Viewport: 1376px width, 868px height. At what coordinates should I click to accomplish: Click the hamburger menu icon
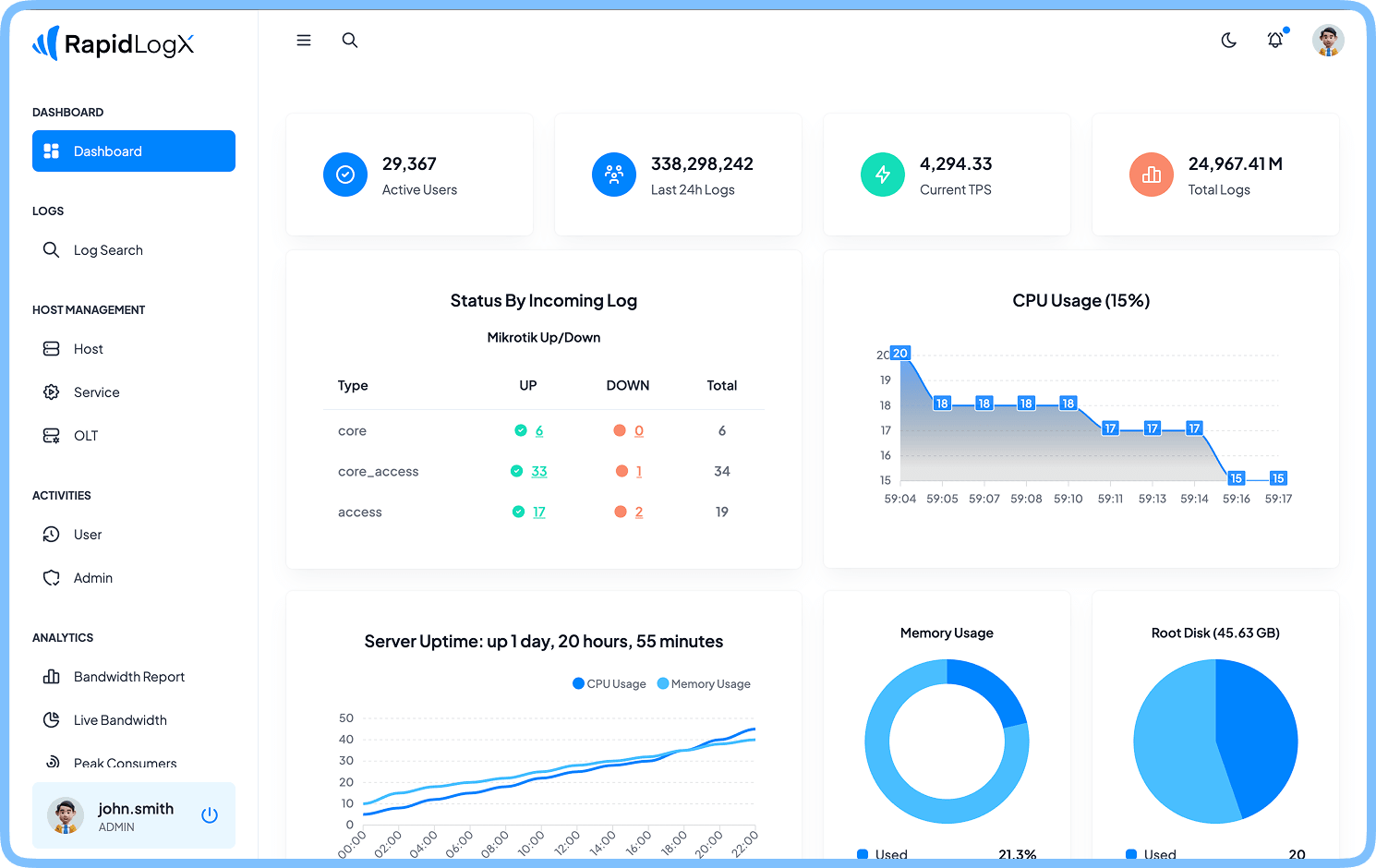(x=303, y=41)
